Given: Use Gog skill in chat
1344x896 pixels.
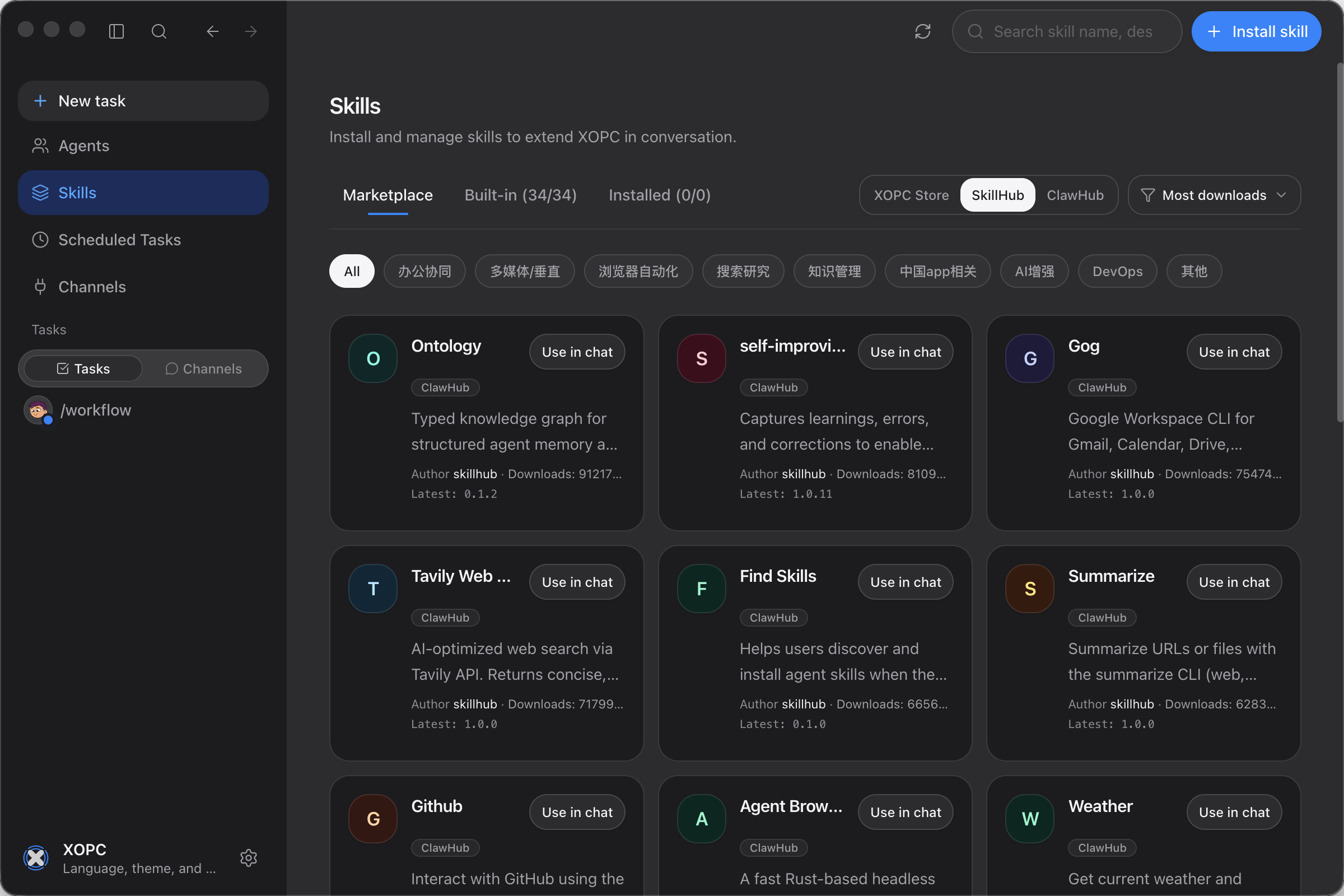Looking at the screenshot, I should click(1234, 352).
